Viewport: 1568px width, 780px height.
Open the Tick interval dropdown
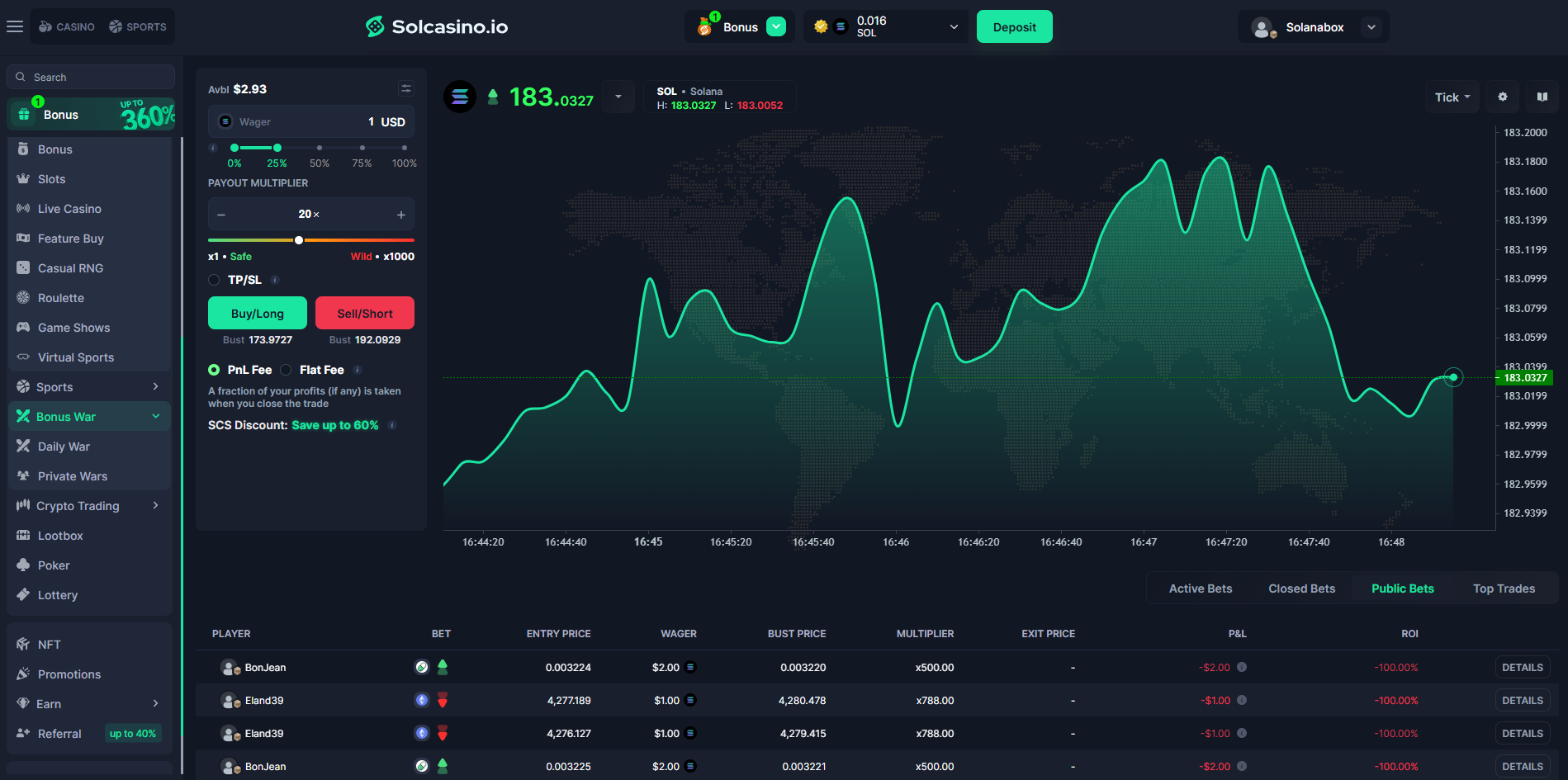coord(1452,97)
